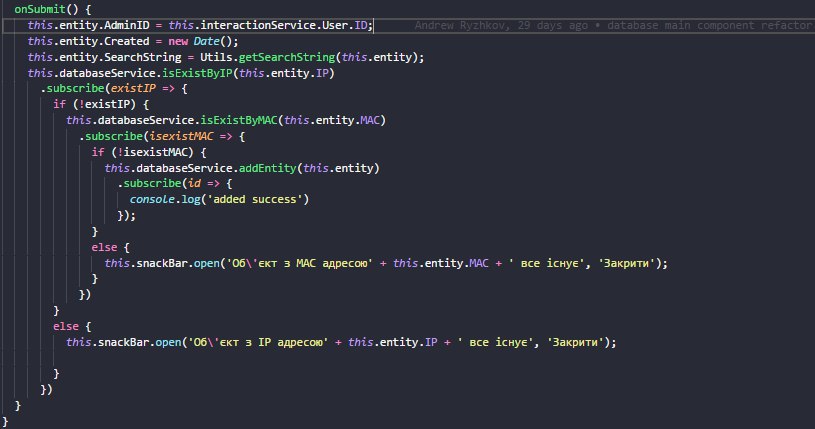Click 'AdminID' in the first assignment line

point(127,25)
